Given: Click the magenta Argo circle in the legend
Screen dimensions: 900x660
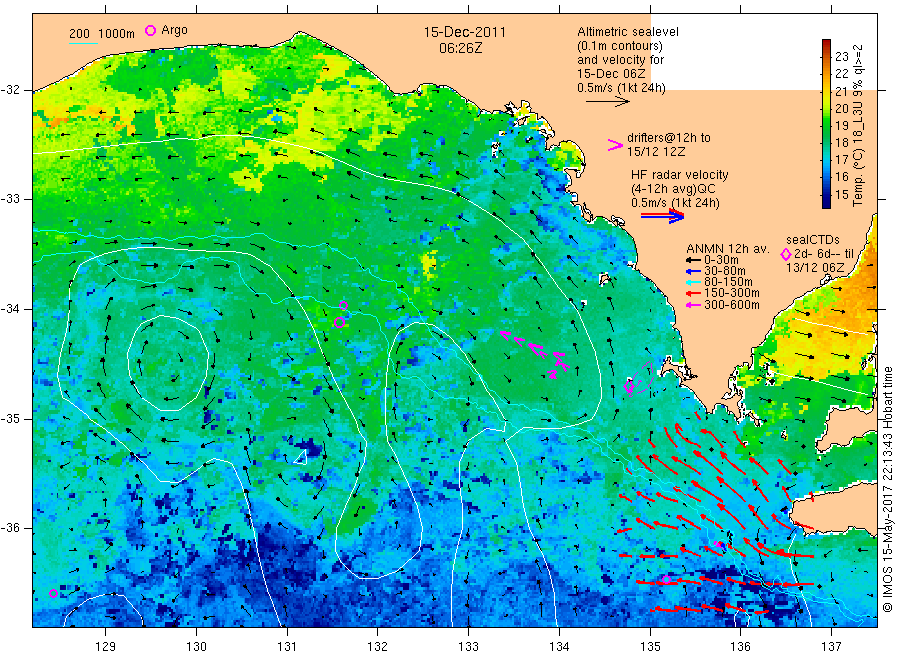Looking at the screenshot, I should (150, 30).
